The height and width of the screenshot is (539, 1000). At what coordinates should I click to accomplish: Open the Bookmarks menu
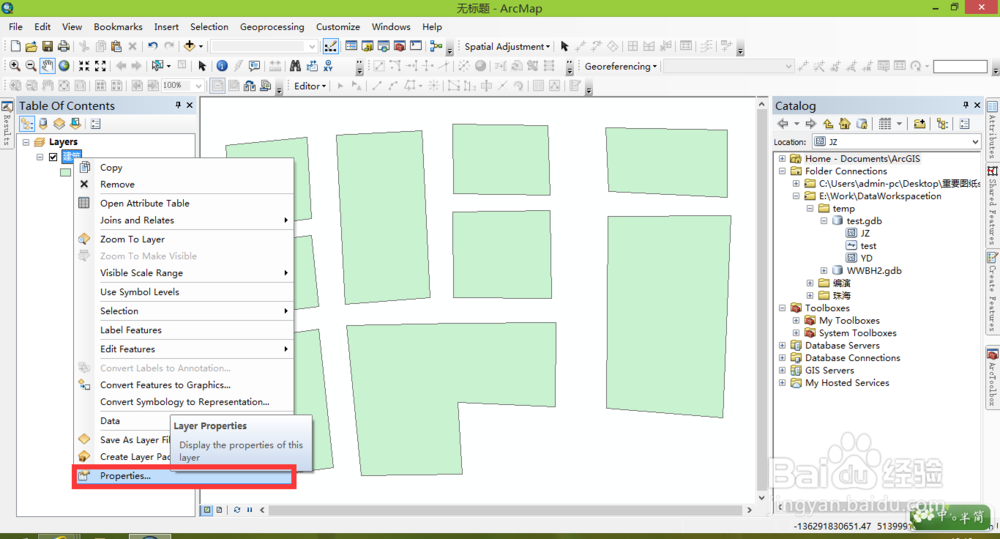click(118, 27)
